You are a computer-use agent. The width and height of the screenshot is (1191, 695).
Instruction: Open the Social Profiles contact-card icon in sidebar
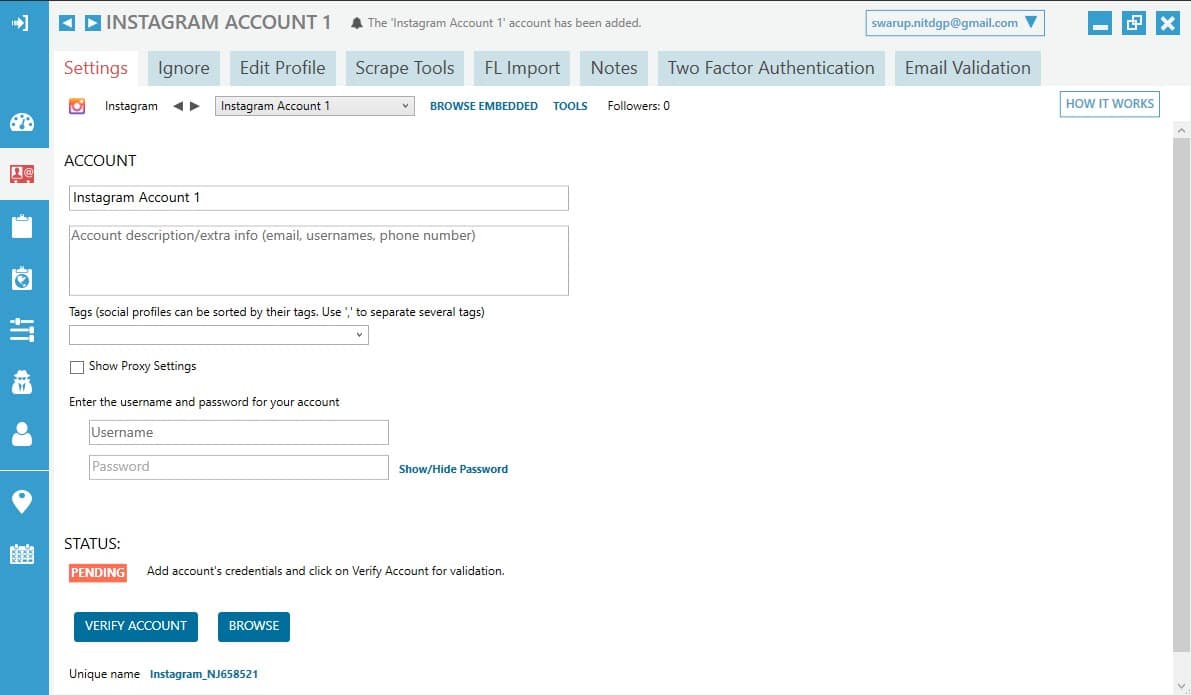tap(22, 174)
